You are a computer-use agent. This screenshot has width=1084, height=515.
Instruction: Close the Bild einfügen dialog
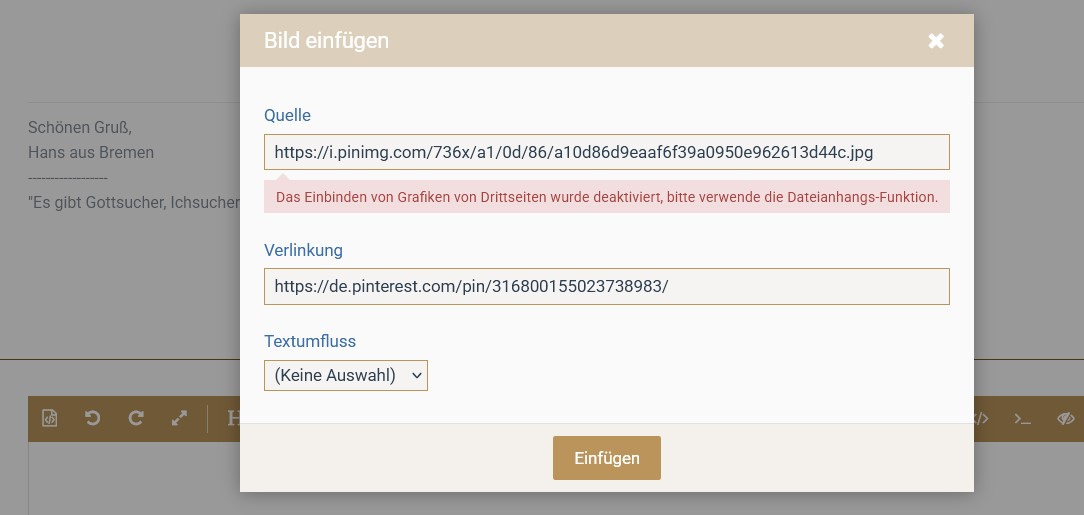(936, 41)
